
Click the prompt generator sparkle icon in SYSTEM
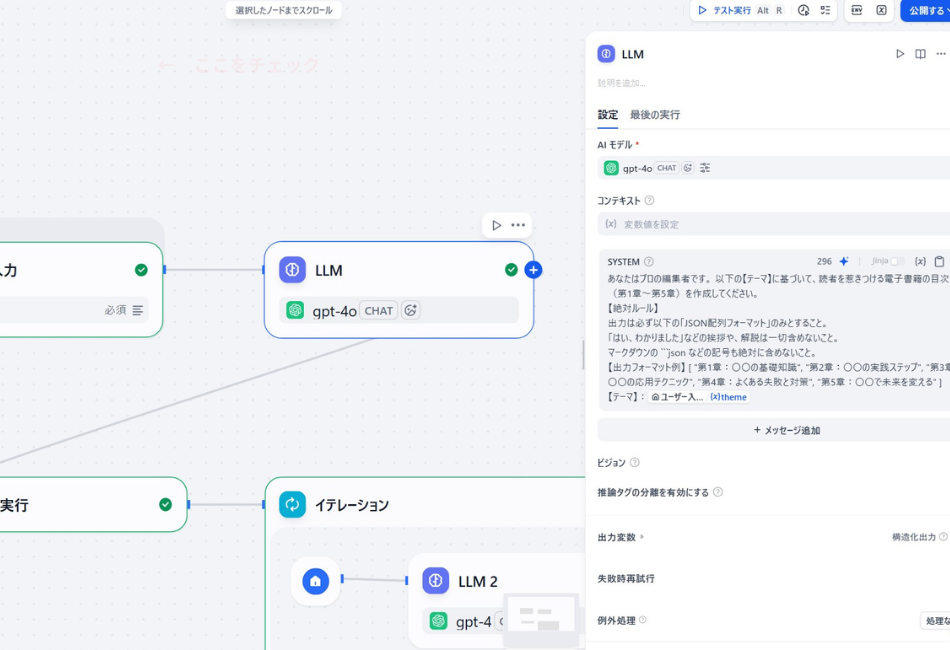(844, 261)
